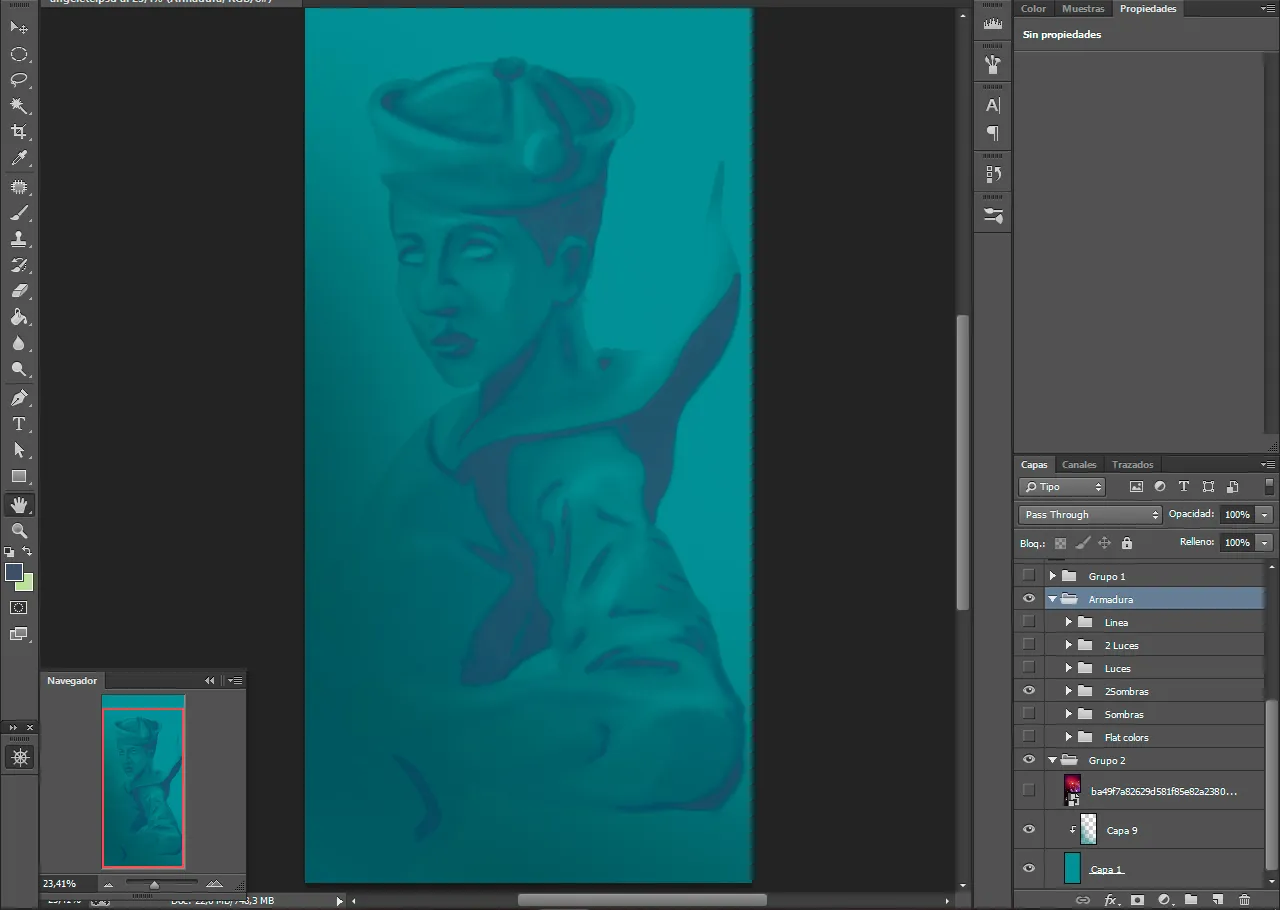The image size is (1280, 910).
Task: Reset default foreground and background colors
Action: click(x=9, y=552)
